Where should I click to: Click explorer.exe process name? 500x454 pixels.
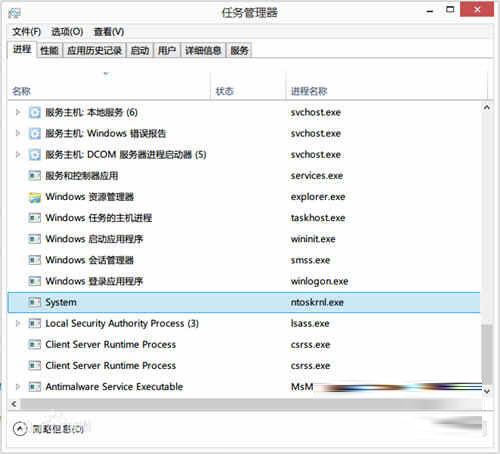point(318,197)
